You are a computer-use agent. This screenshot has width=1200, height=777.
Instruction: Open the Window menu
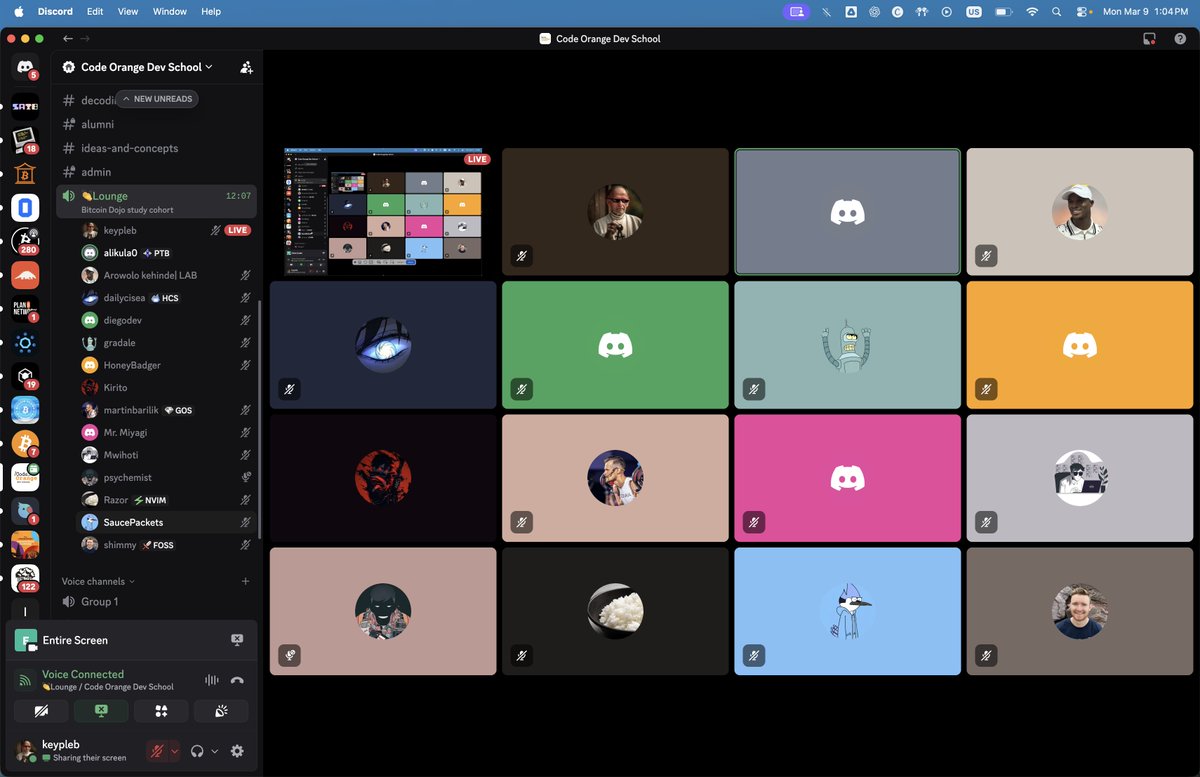click(x=170, y=12)
